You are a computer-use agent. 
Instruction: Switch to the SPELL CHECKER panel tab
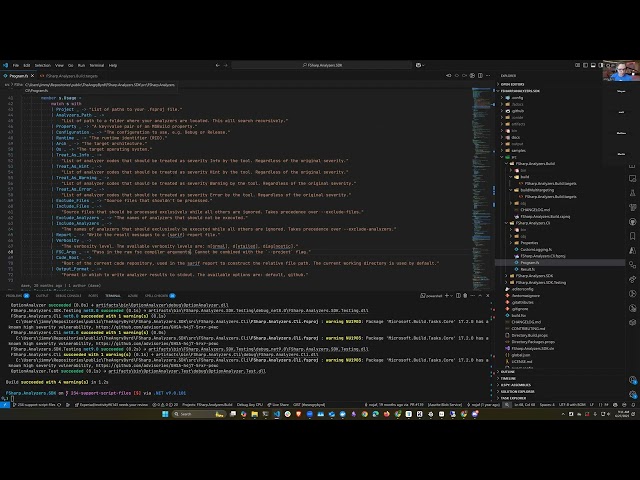(x=160, y=296)
